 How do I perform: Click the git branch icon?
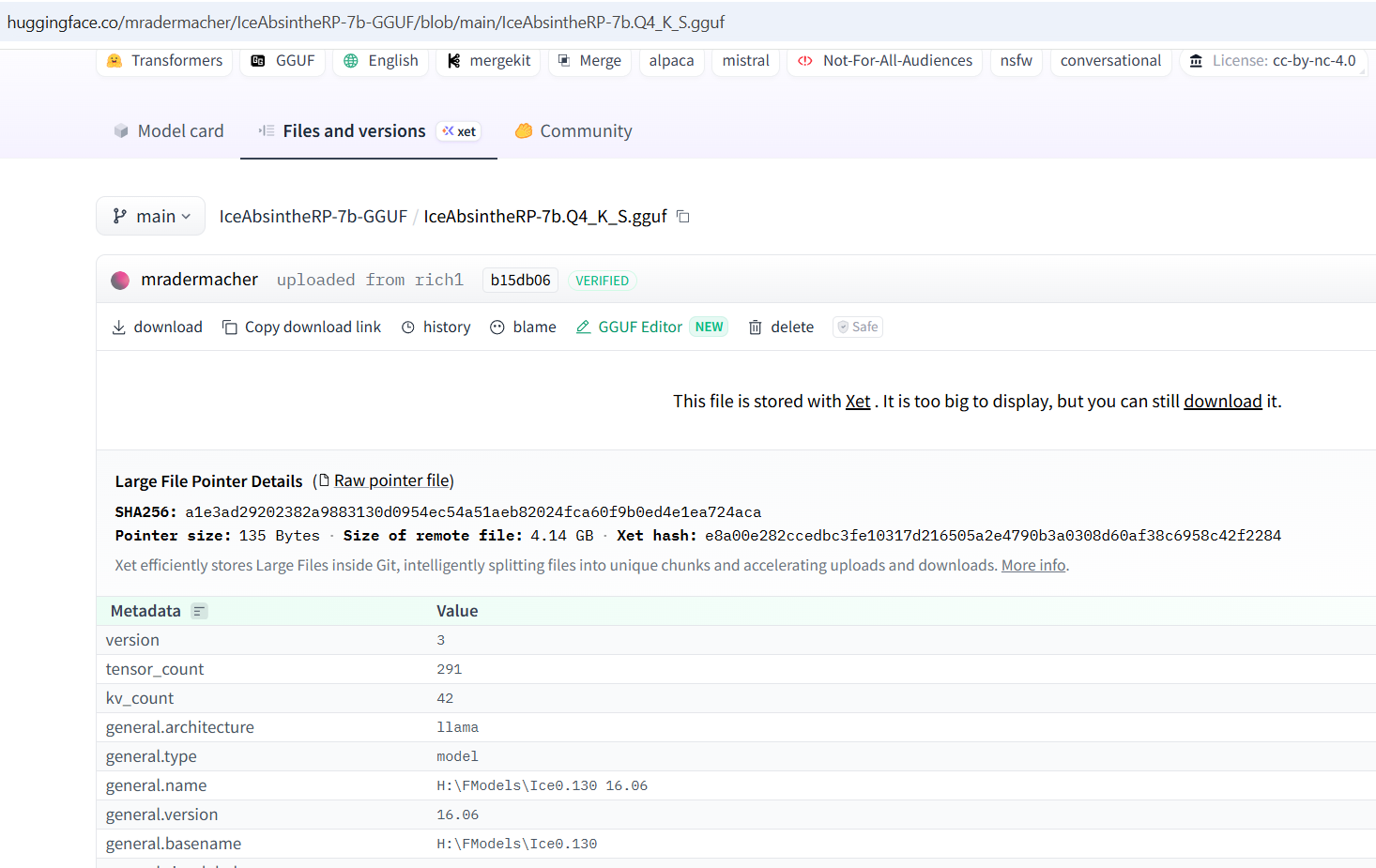pyautogui.click(x=120, y=217)
